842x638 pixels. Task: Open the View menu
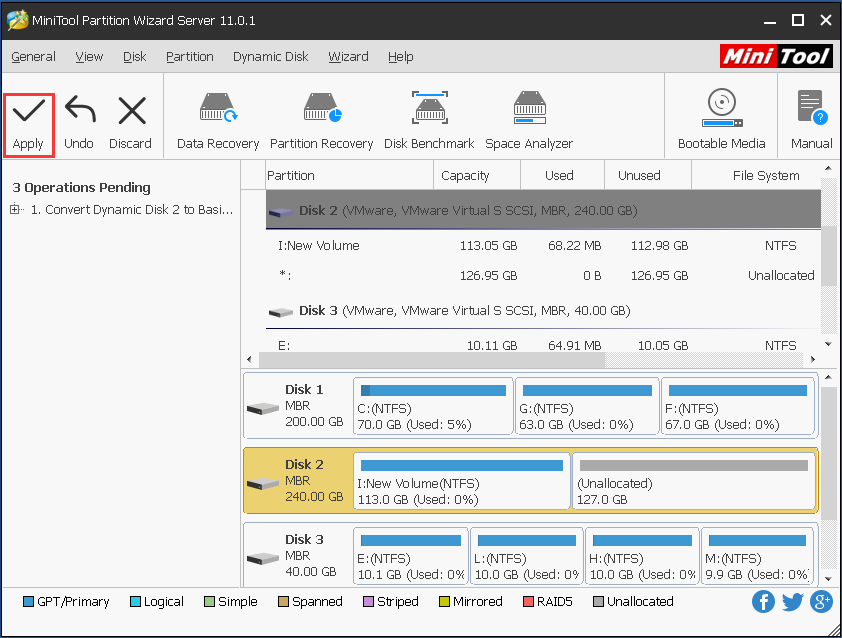89,57
